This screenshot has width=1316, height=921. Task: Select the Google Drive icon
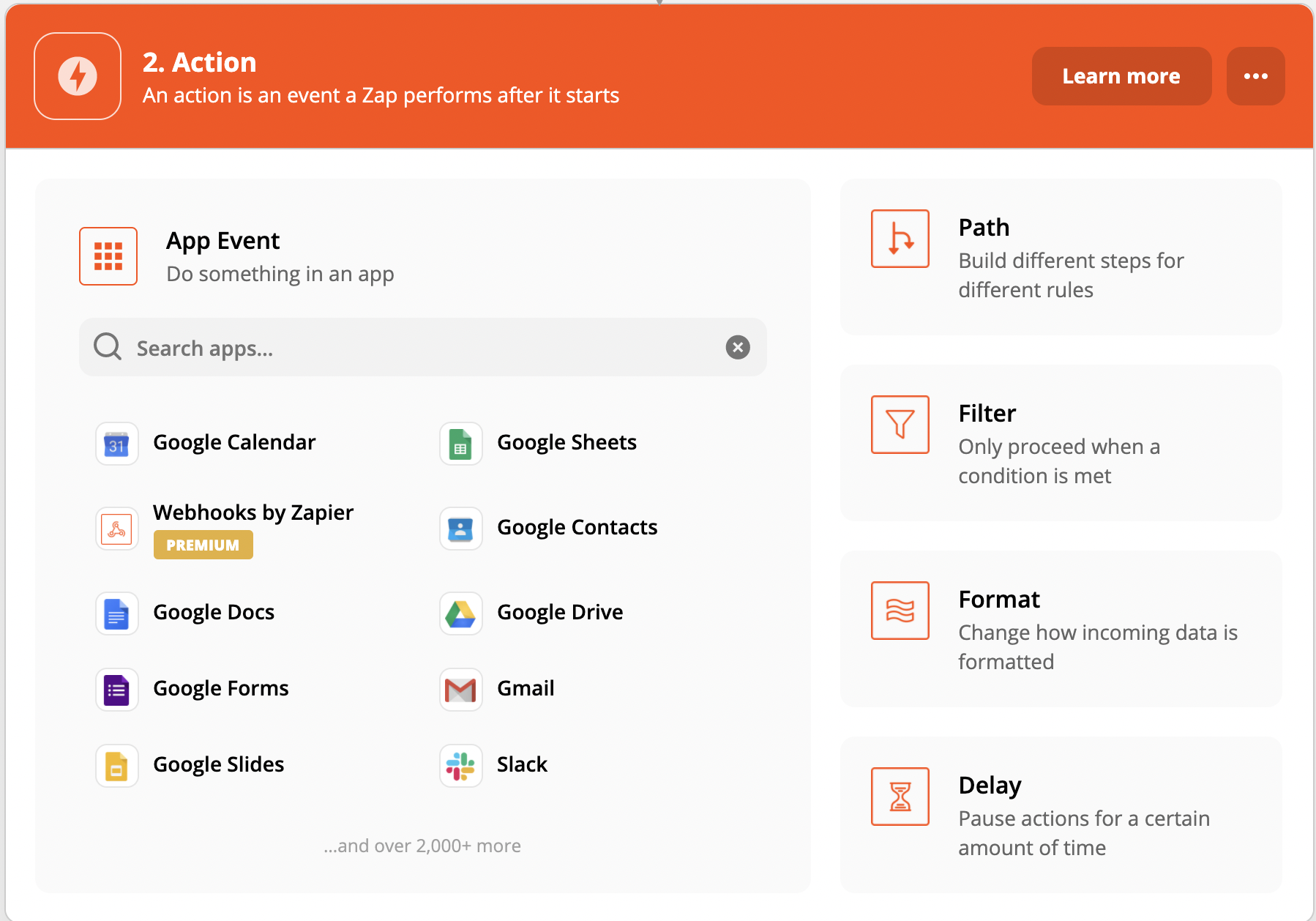(x=461, y=614)
